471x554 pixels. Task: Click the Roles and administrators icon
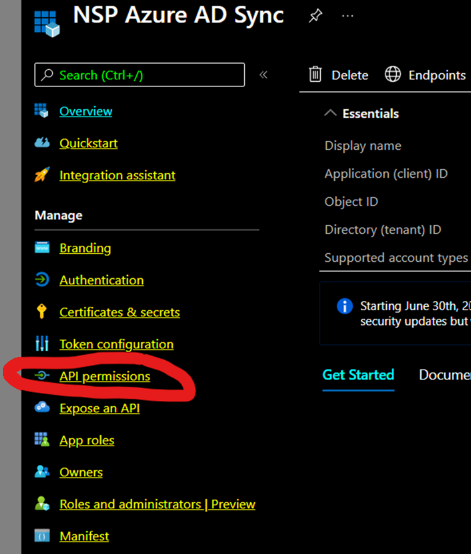pyautogui.click(x=42, y=503)
